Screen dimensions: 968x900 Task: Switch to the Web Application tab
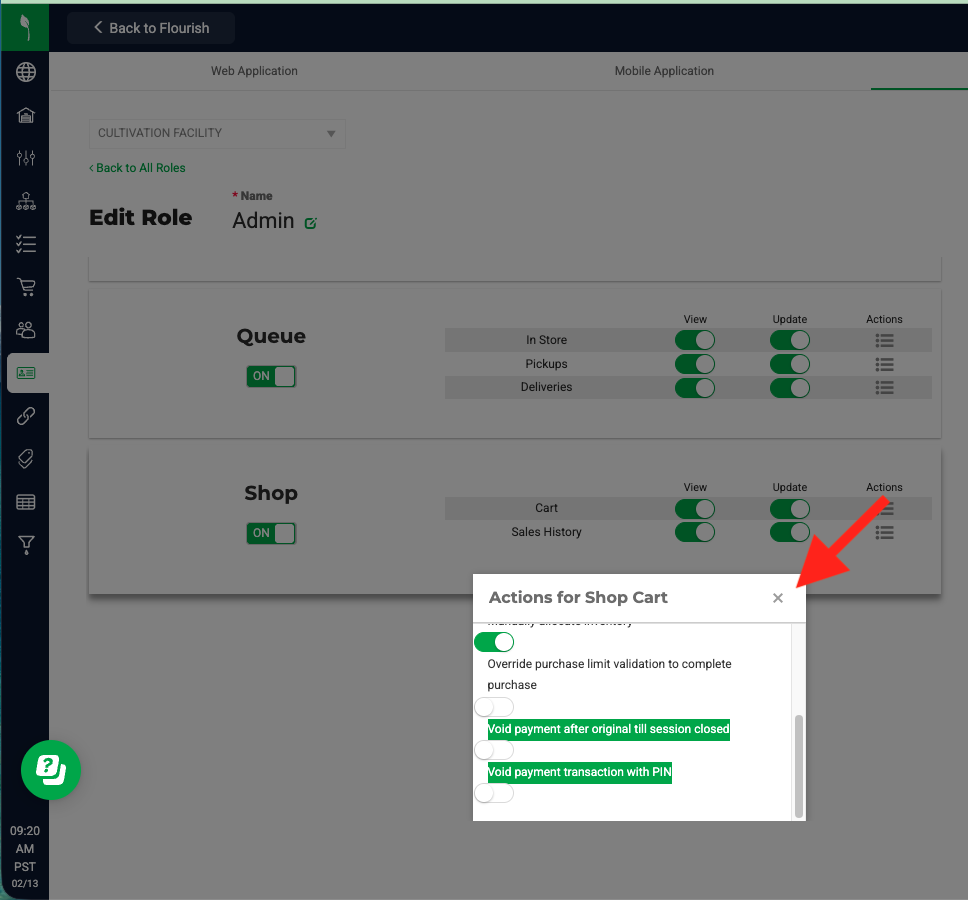(x=254, y=71)
